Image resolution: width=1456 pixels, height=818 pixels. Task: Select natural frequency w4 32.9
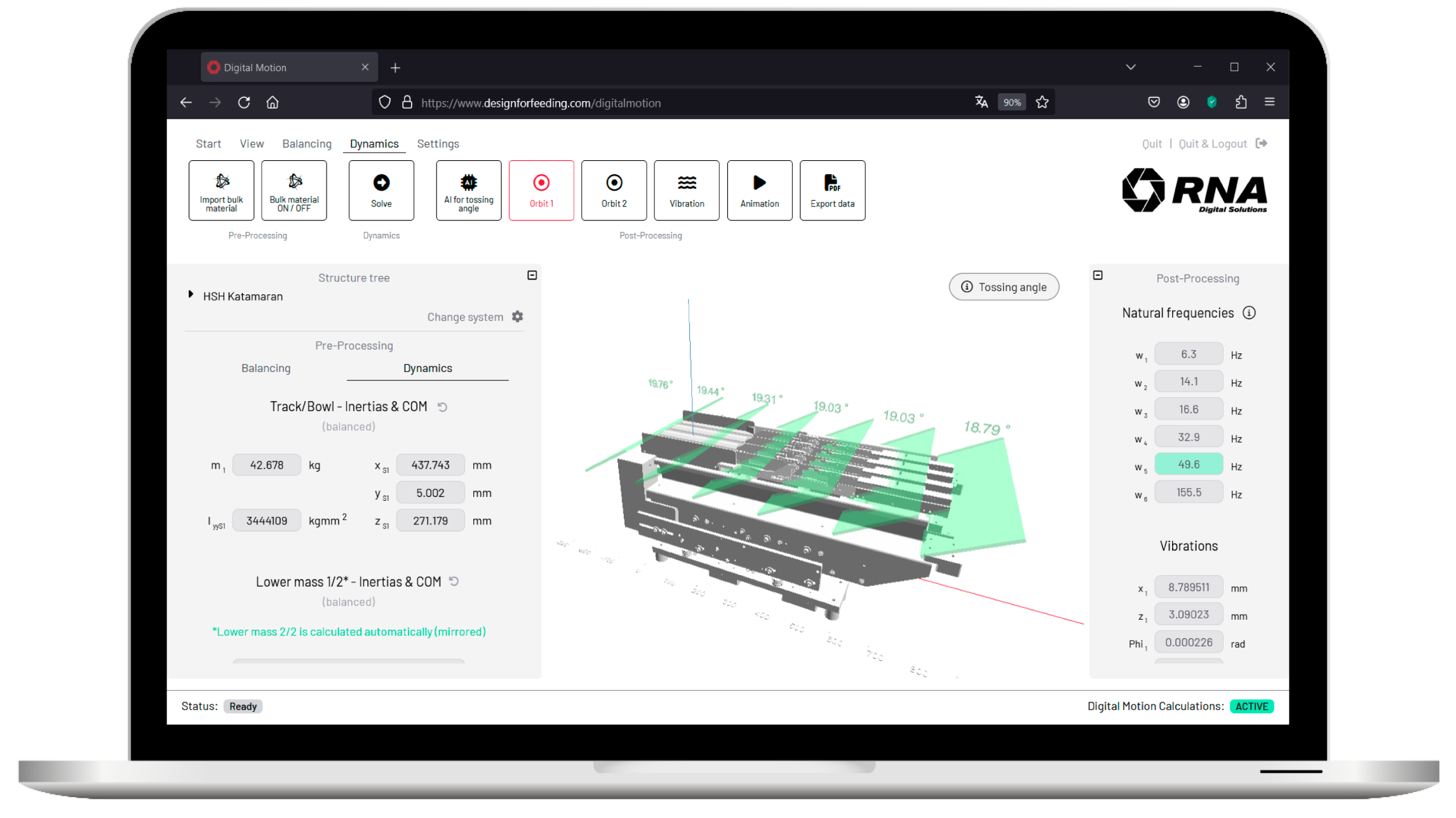[x=1189, y=437]
